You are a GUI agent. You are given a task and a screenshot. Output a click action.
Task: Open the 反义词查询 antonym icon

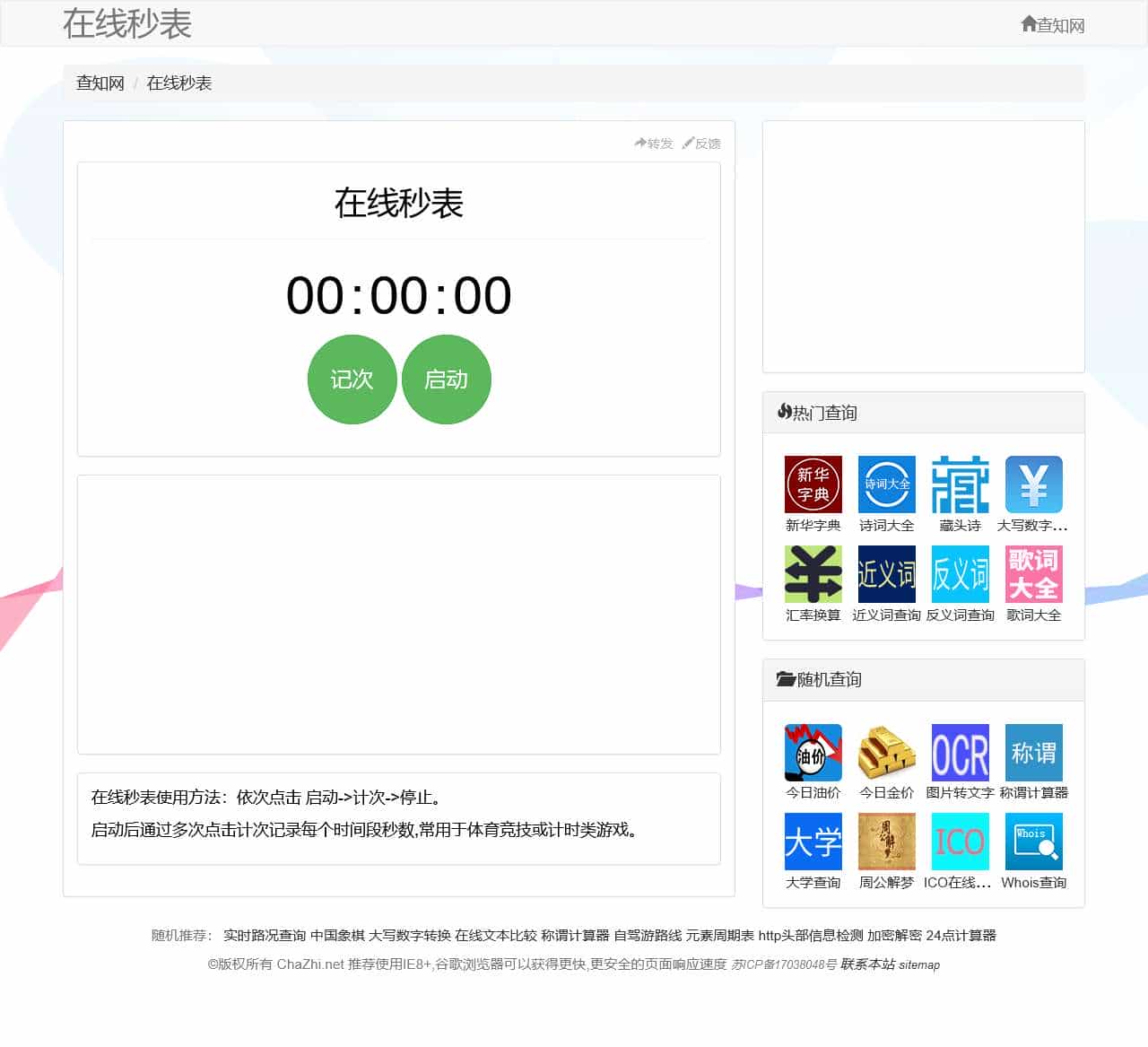pyautogui.click(x=960, y=573)
